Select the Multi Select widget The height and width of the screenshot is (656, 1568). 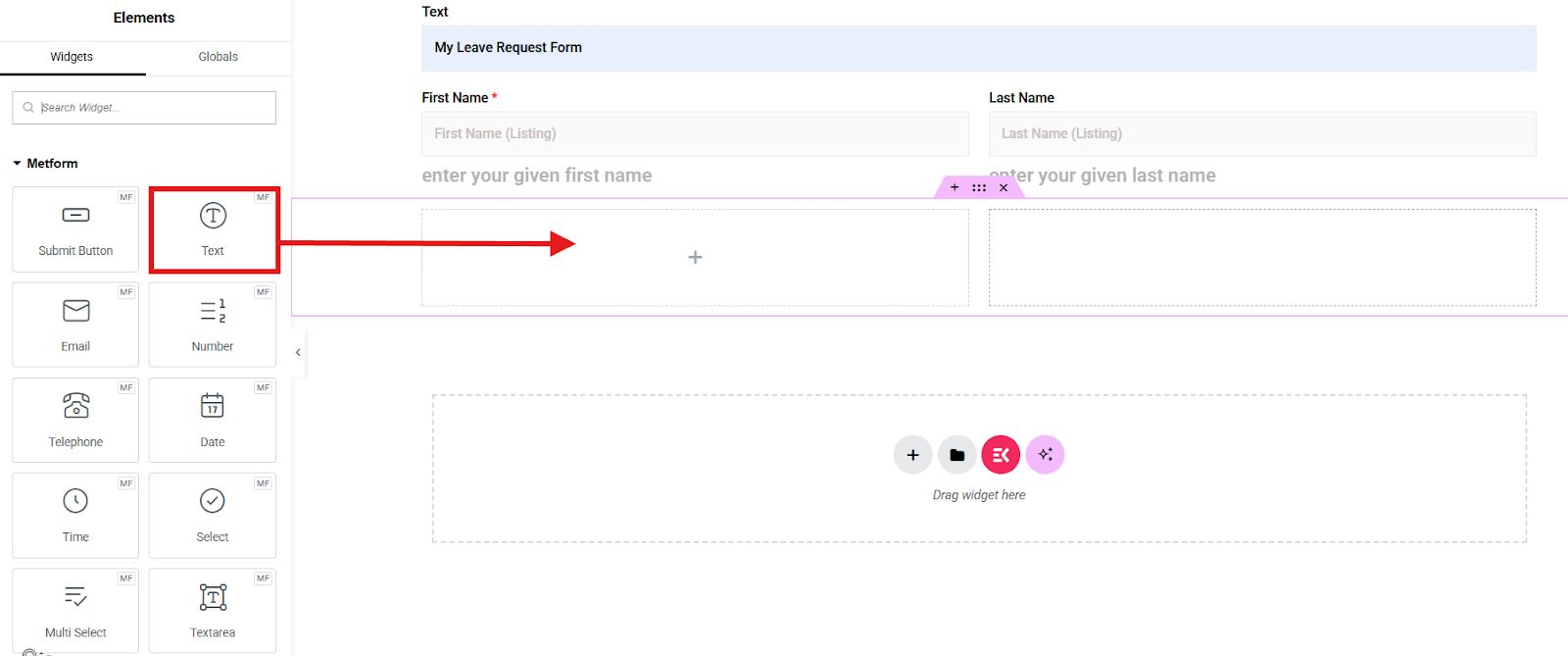[x=75, y=610]
